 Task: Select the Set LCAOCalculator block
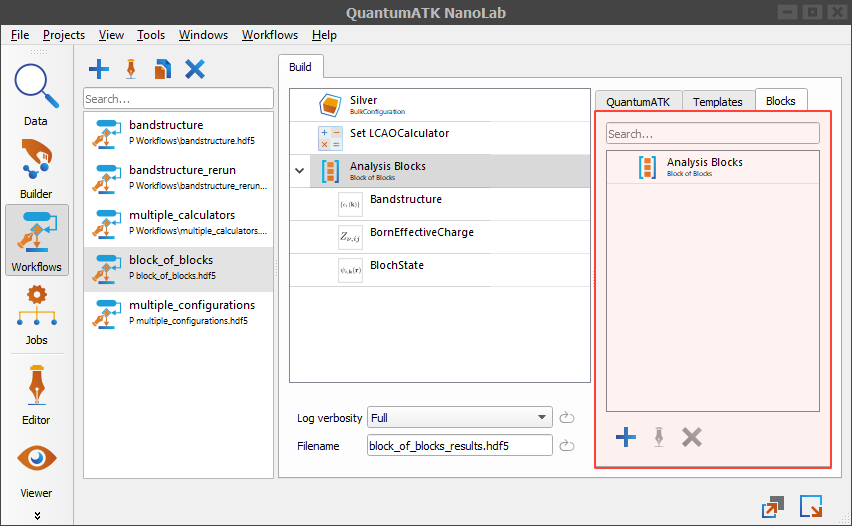(440, 138)
